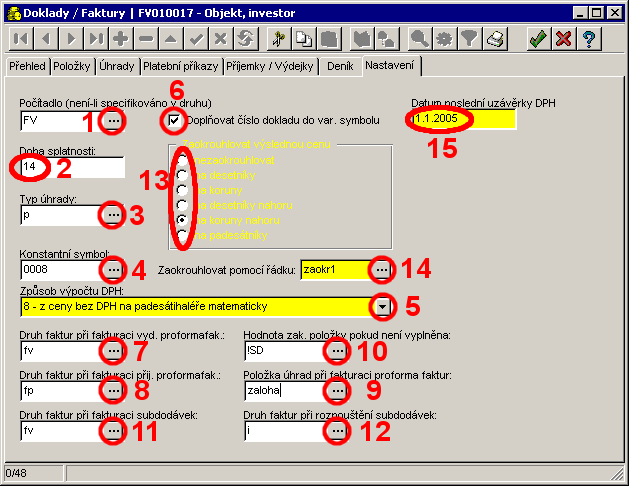Open lookup button next to 'Typ úhrady' field

[x=113, y=214]
